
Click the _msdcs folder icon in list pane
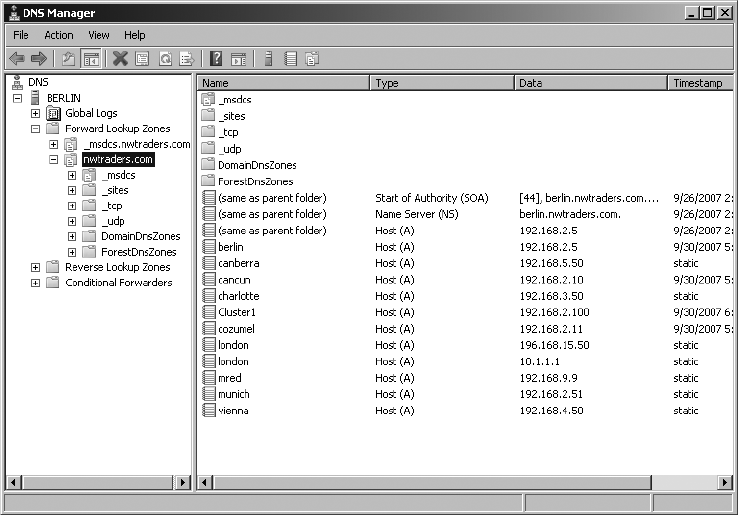[x=208, y=99]
